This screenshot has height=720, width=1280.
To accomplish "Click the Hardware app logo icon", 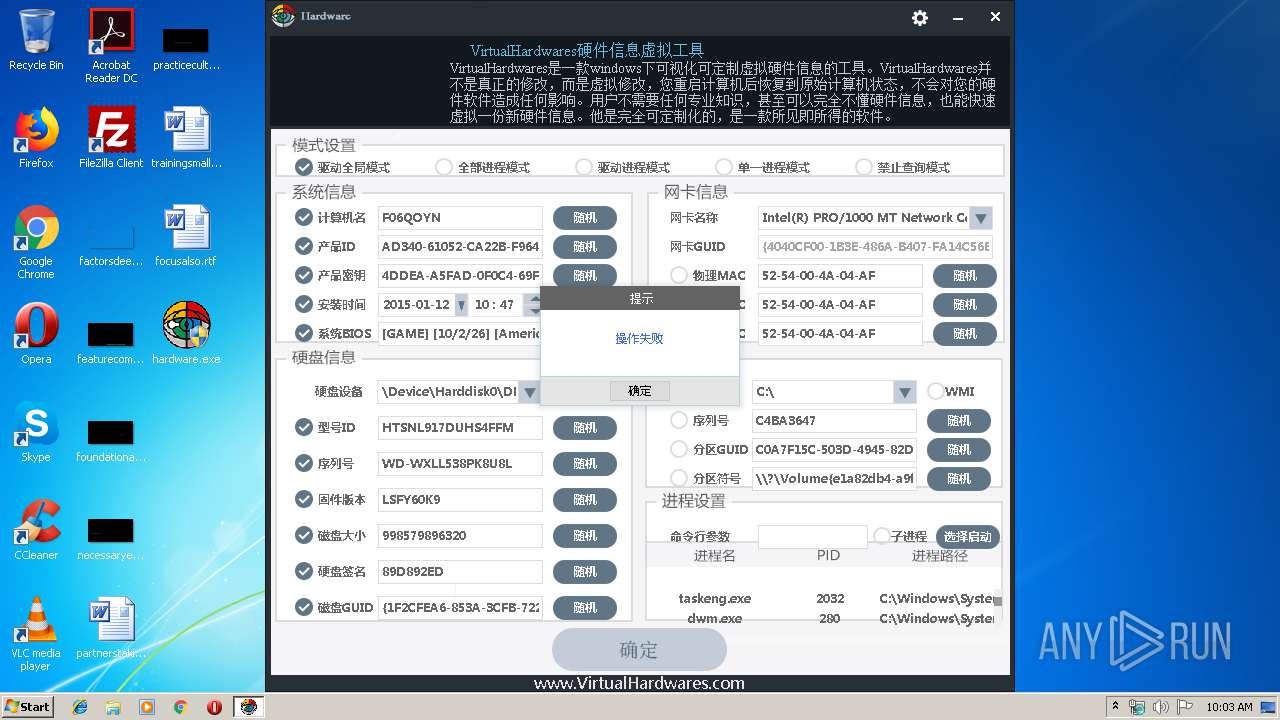I will pyautogui.click(x=283, y=16).
